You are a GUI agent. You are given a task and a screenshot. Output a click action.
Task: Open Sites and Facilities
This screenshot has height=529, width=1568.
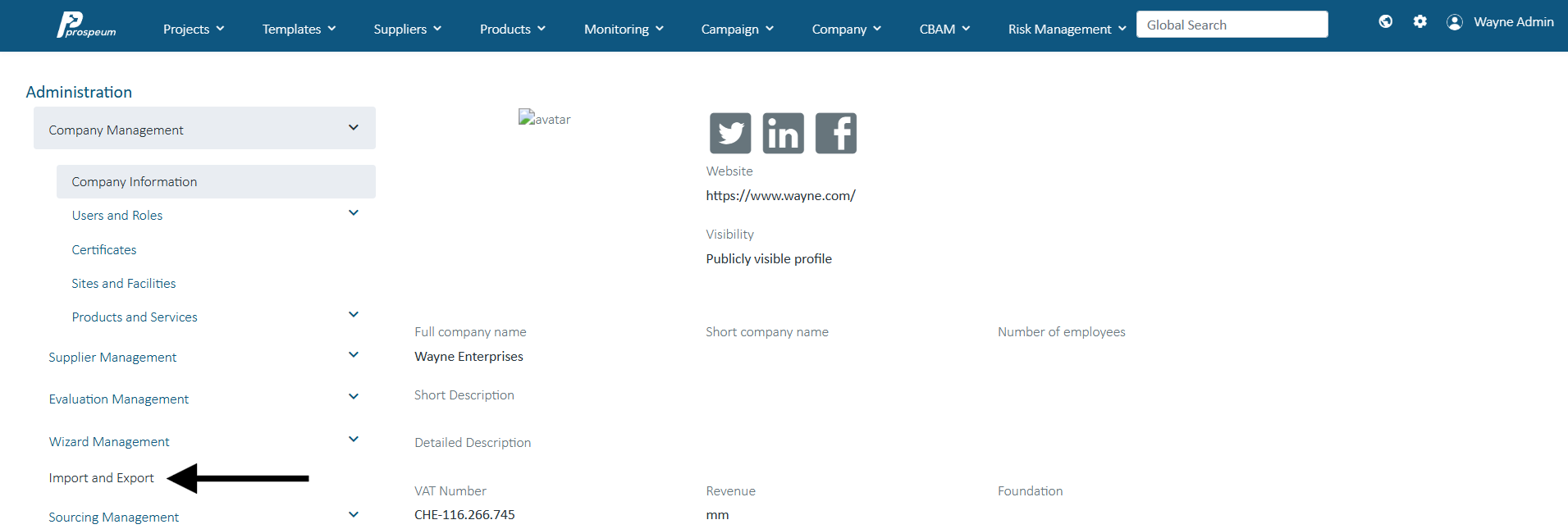click(x=124, y=284)
